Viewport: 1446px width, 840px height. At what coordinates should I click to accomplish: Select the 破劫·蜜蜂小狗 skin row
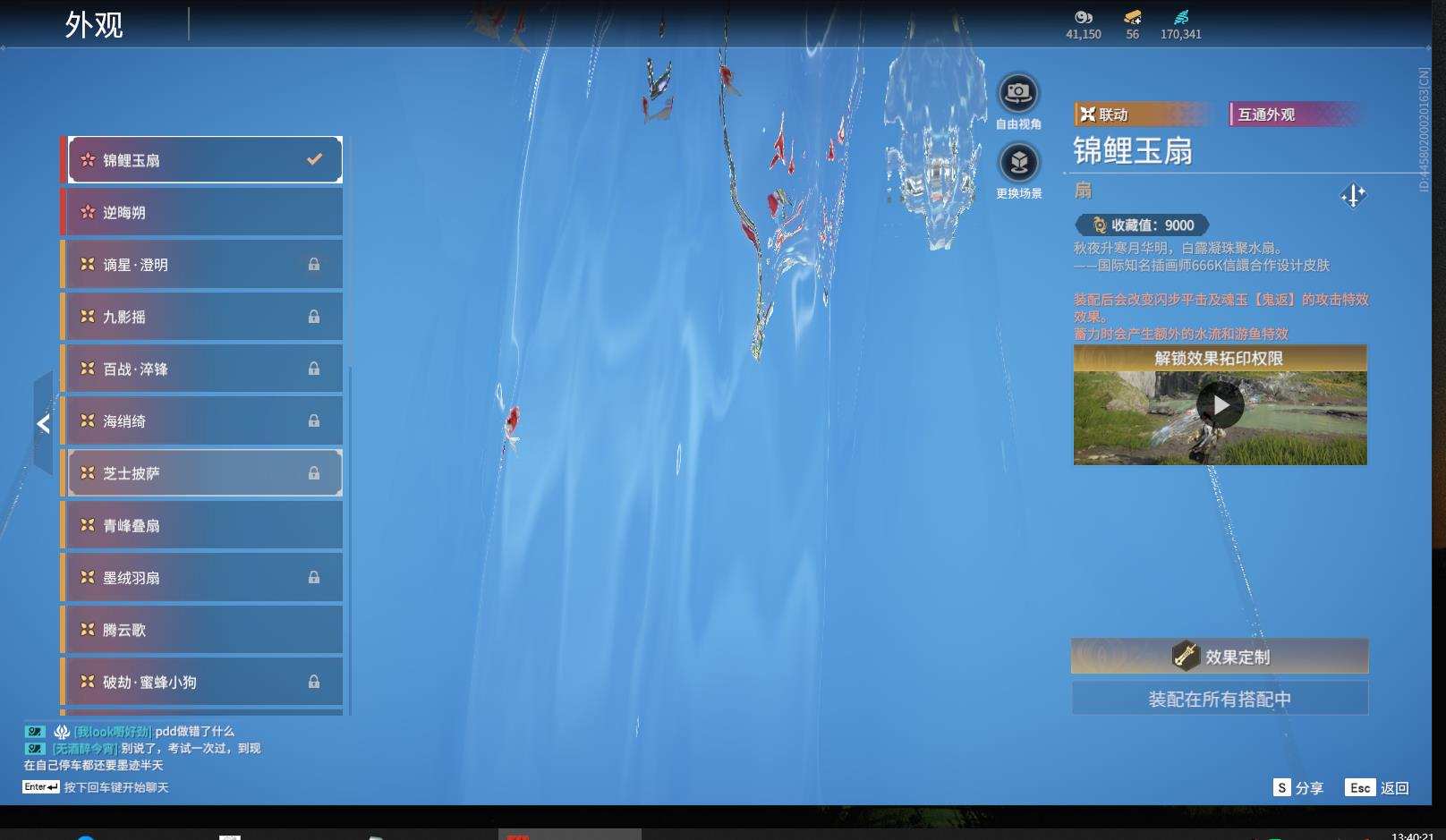[202, 682]
